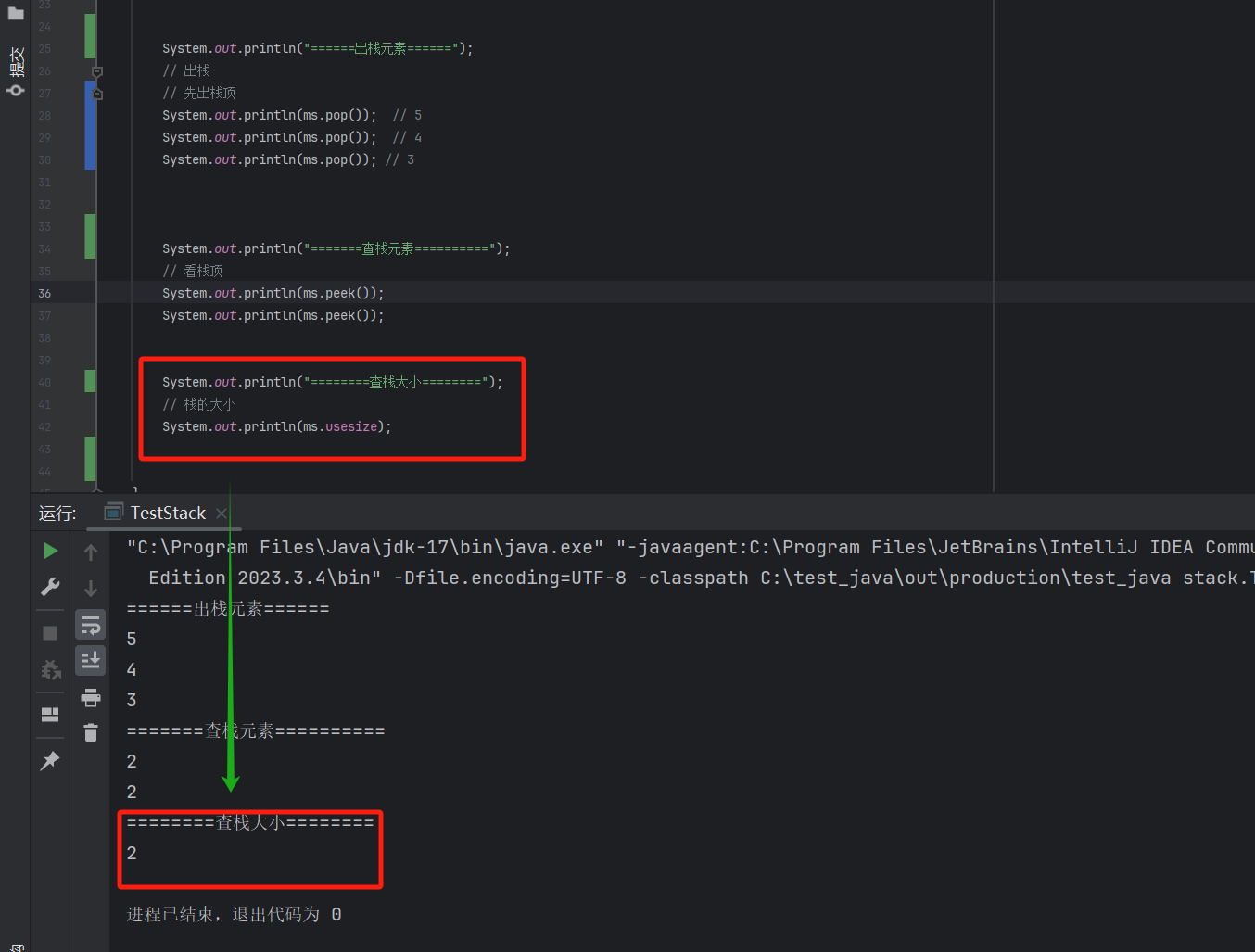Click the first ms.peek() println line
The height and width of the screenshot is (952, 1255).
[273, 293]
